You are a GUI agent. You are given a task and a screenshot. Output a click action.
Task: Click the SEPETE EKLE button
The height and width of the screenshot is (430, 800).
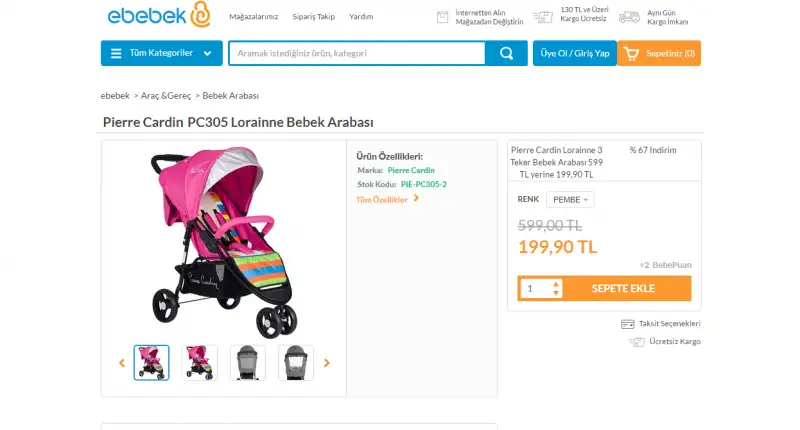click(x=623, y=288)
